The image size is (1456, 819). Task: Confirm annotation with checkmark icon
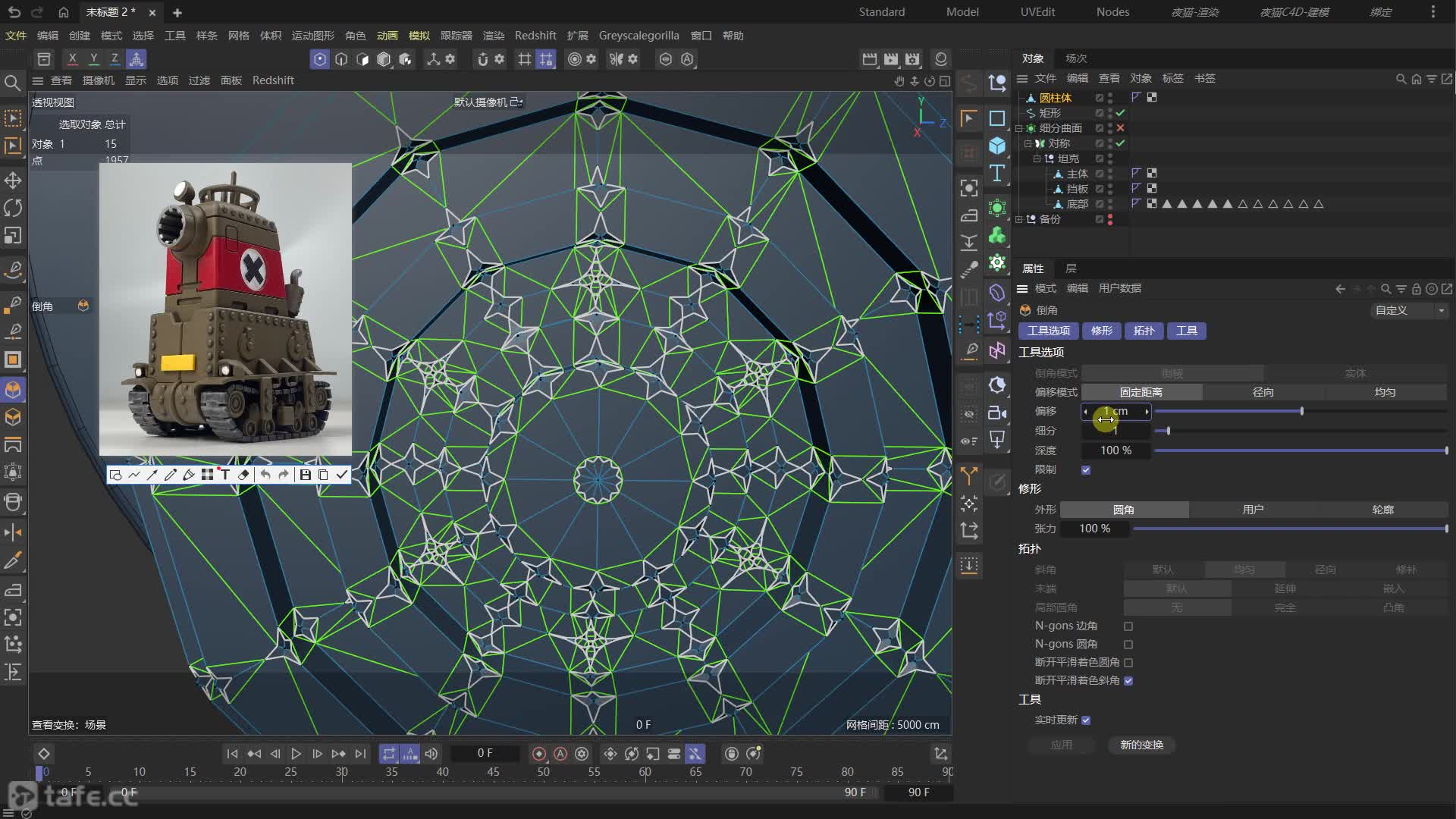(x=342, y=475)
